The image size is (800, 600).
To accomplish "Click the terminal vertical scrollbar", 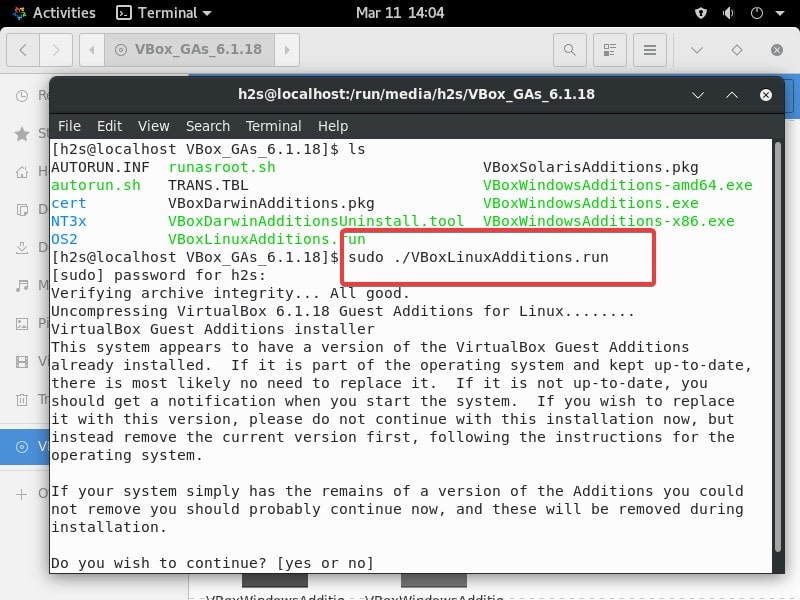I will [x=778, y=347].
